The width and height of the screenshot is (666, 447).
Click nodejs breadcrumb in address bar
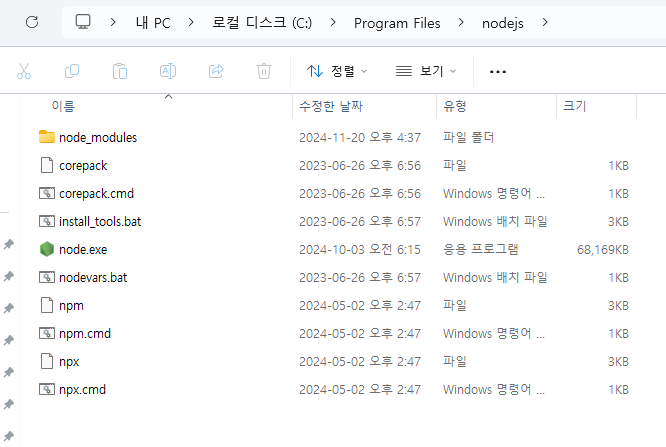pyautogui.click(x=502, y=23)
